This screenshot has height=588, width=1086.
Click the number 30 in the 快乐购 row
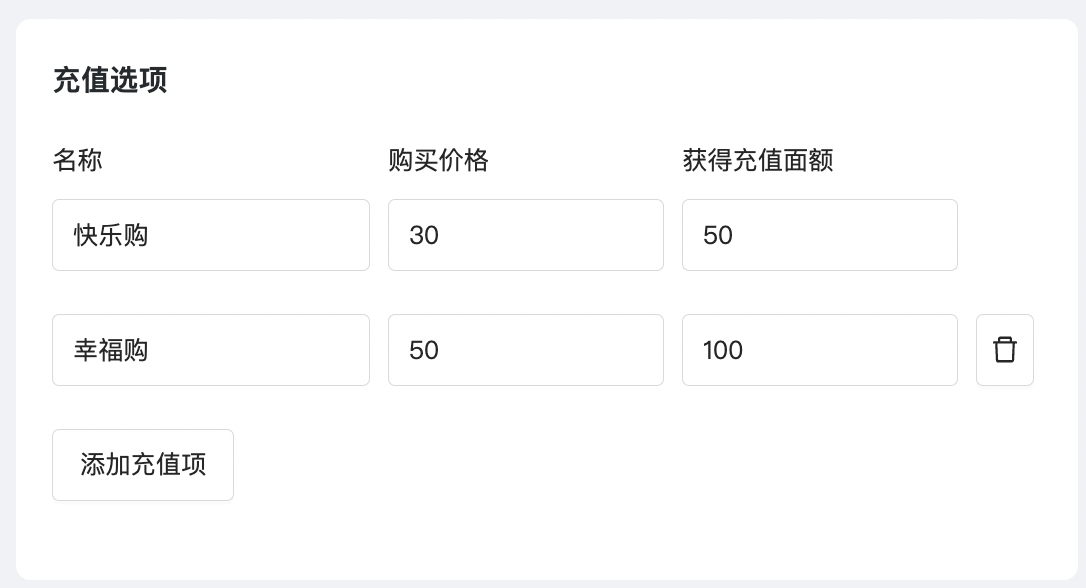[x=424, y=235]
